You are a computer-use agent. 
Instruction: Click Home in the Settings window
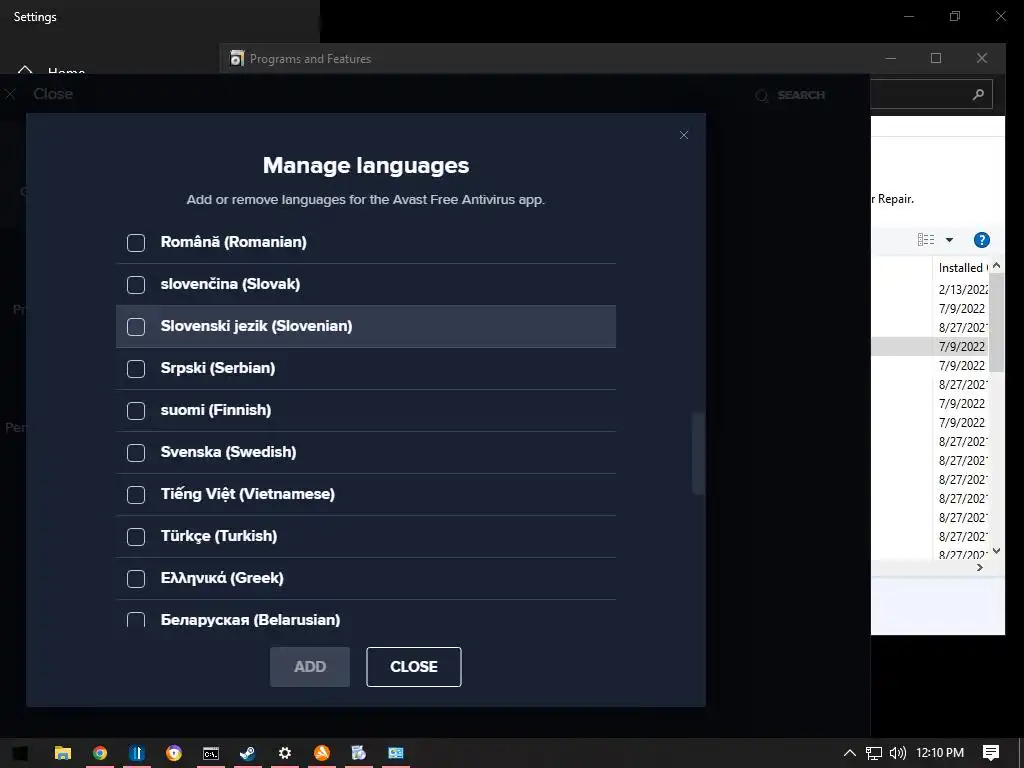coord(66,71)
